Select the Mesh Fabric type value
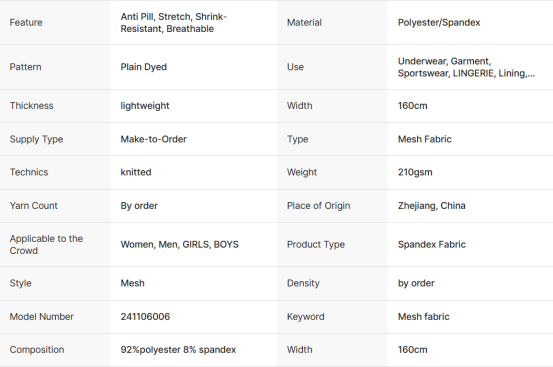 (425, 139)
